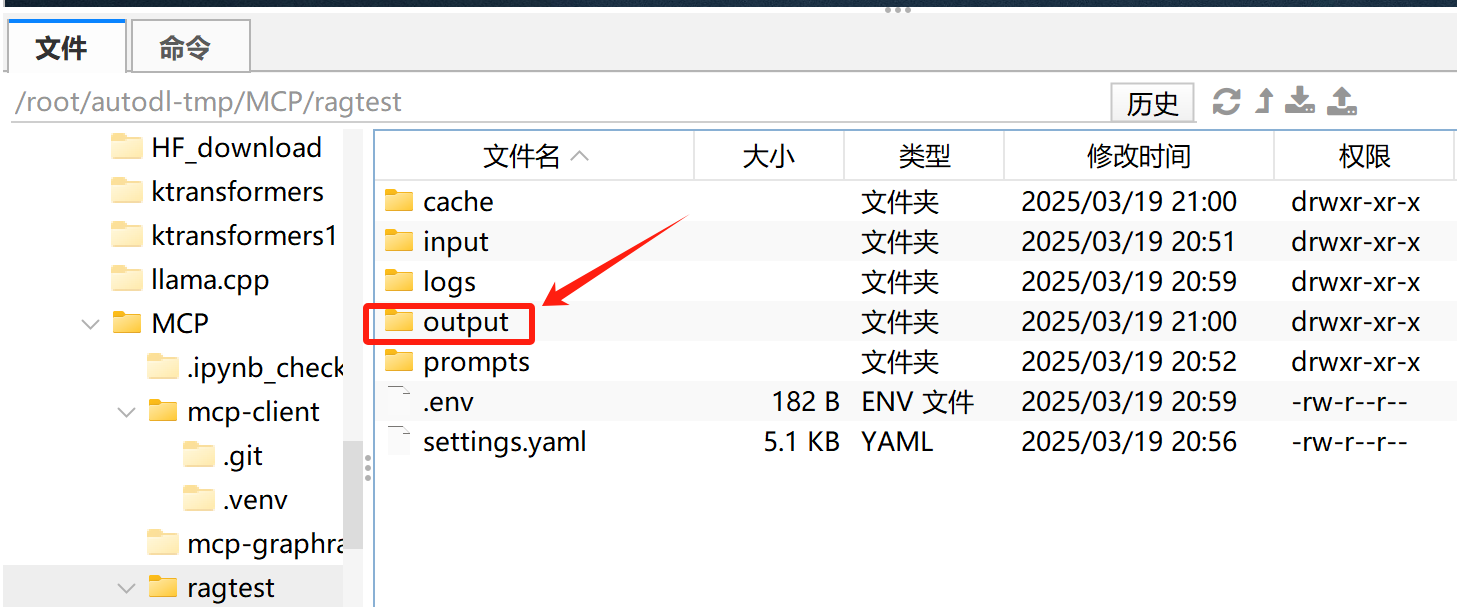
Task: Select the settings.yaml file name
Action: [x=505, y=442]
